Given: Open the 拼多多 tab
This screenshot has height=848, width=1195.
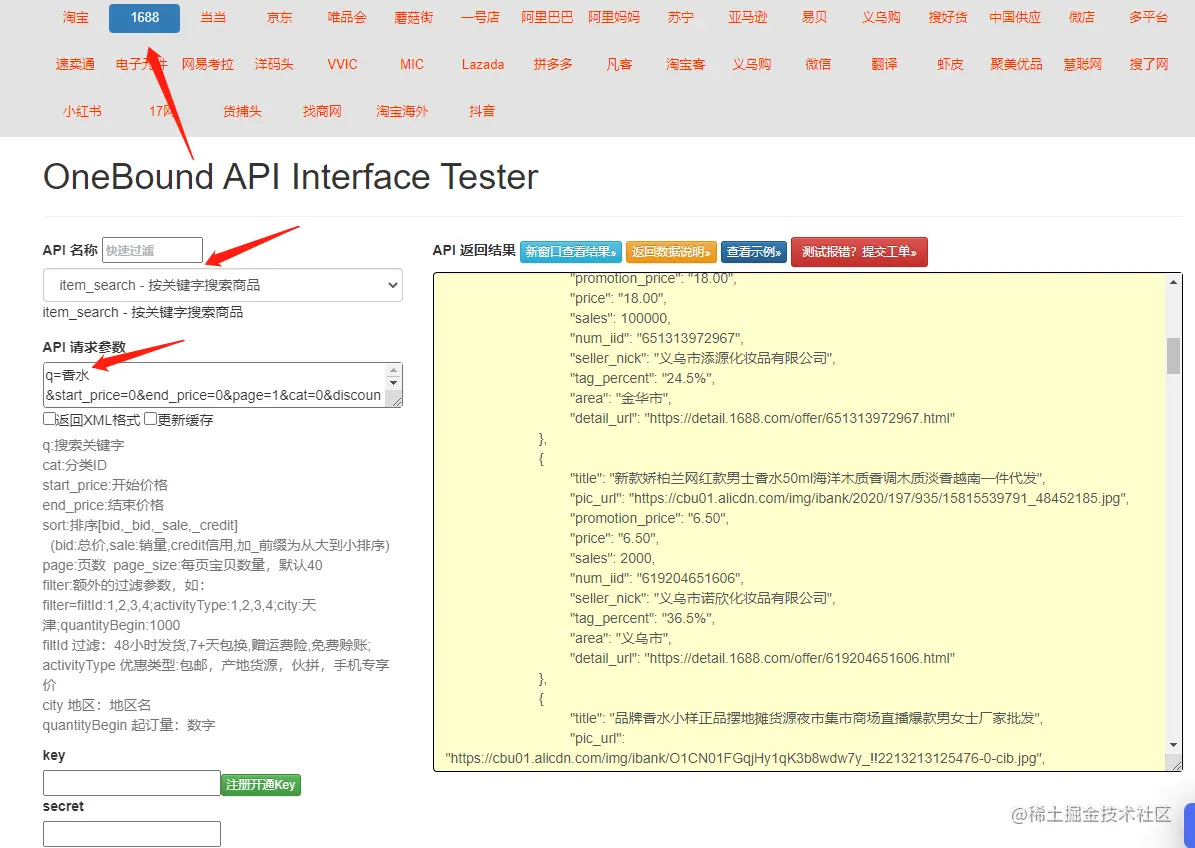Looking at the screenshot, I should (553, 65).
